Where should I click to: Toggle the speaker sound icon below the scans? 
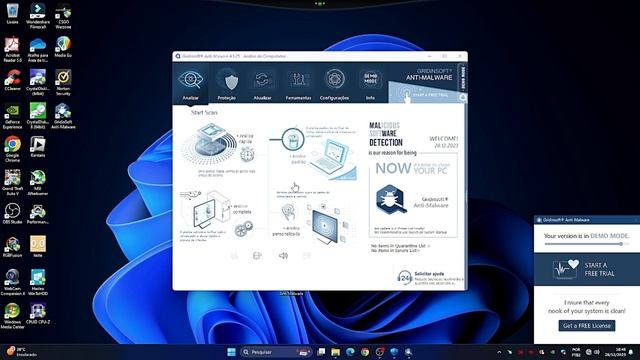[x=283, y=256]
